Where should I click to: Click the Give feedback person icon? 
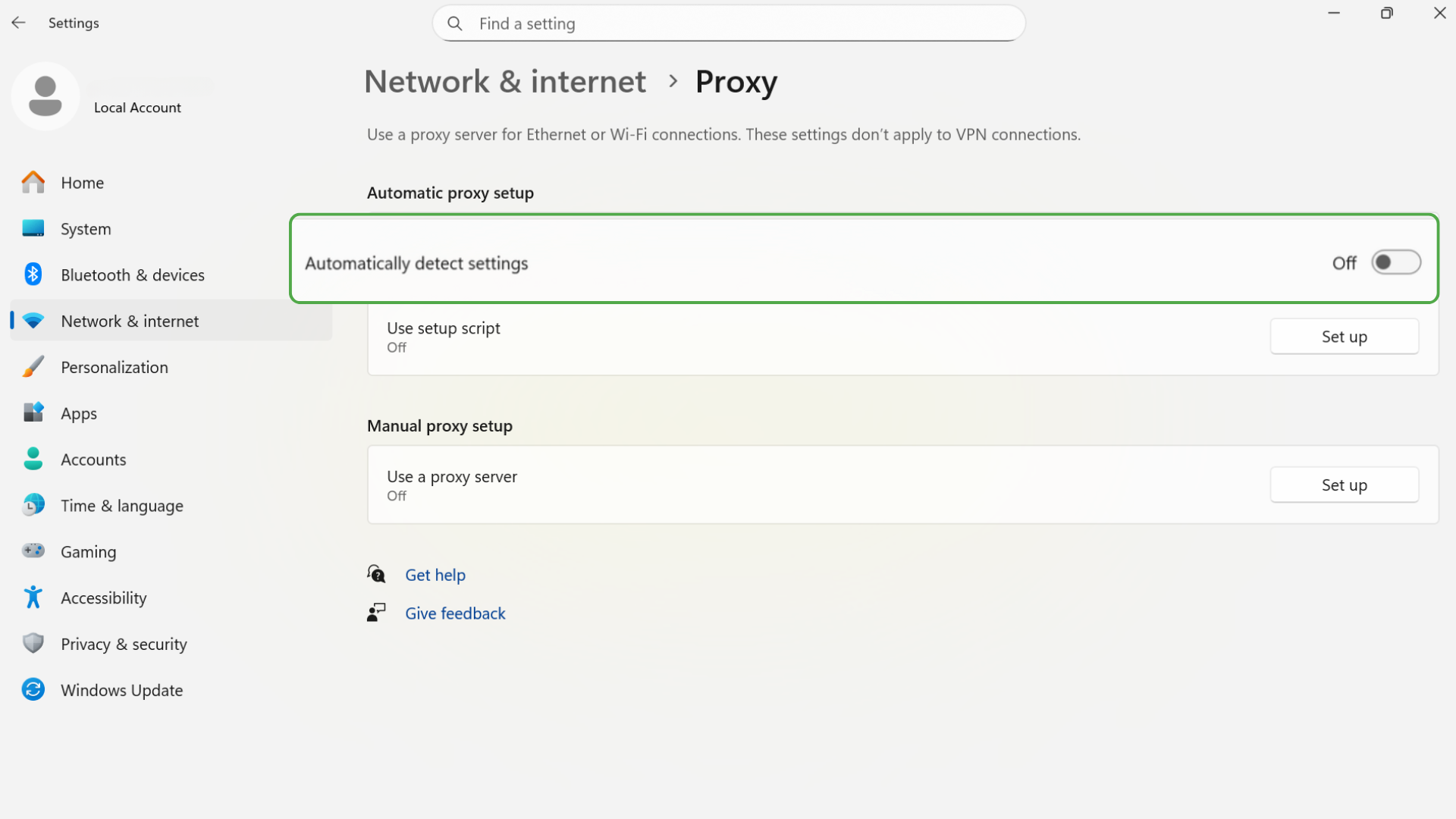(x=376, y=613)
